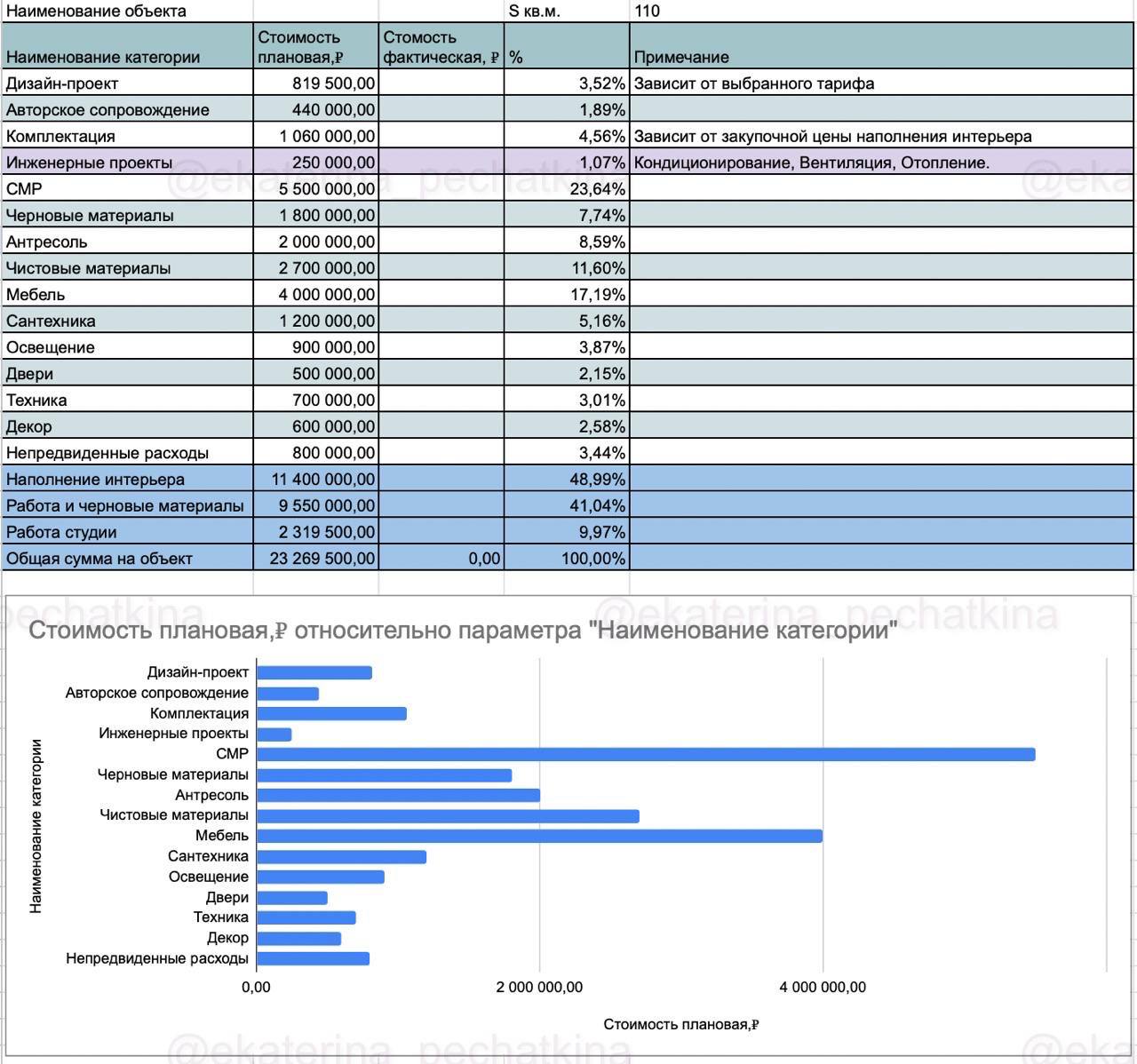Select the 'Примечание' column header

pos(882,46)
